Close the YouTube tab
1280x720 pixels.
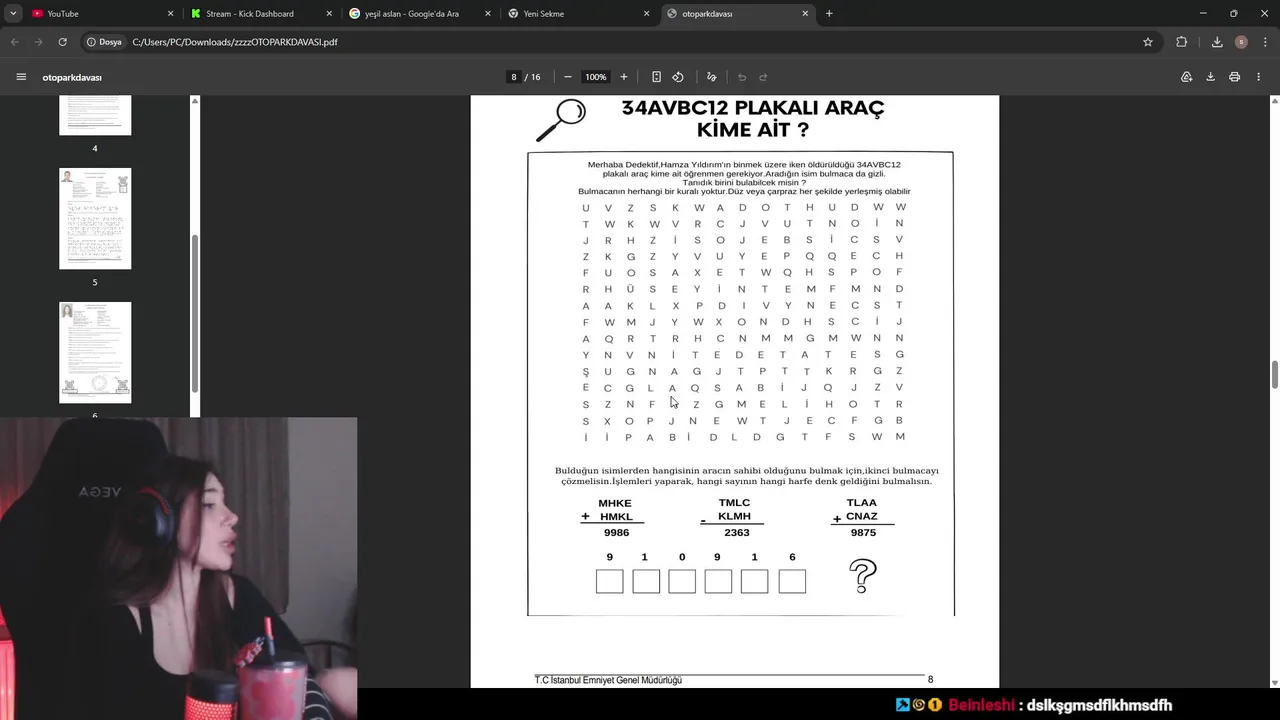pos(170,14)
